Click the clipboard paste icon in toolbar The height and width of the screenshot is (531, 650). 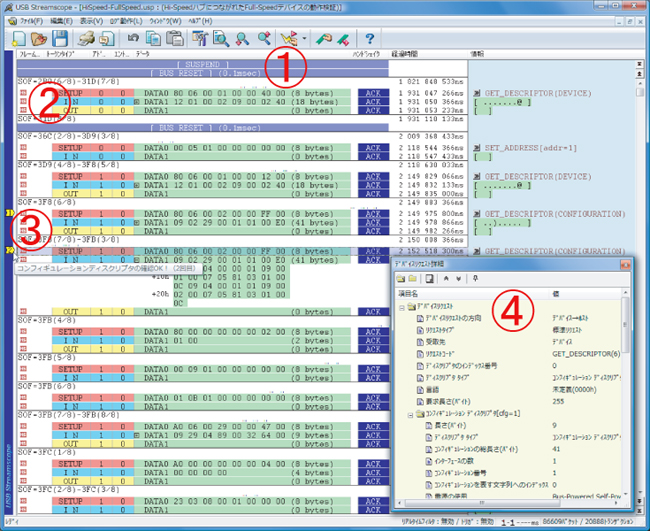[x=175, y=39]
